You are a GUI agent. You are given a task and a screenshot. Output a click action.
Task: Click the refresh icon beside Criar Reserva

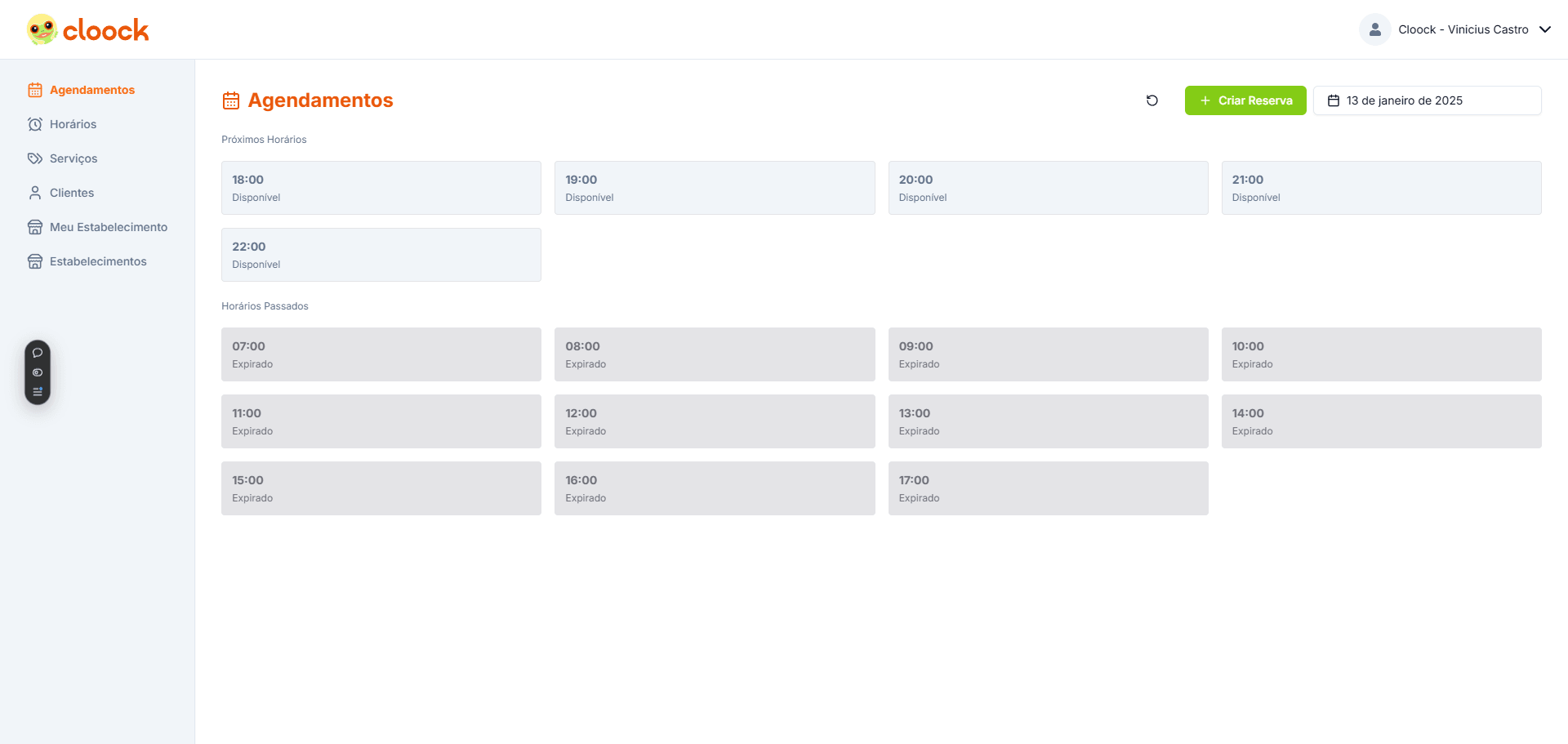[x=1151, y=100]
